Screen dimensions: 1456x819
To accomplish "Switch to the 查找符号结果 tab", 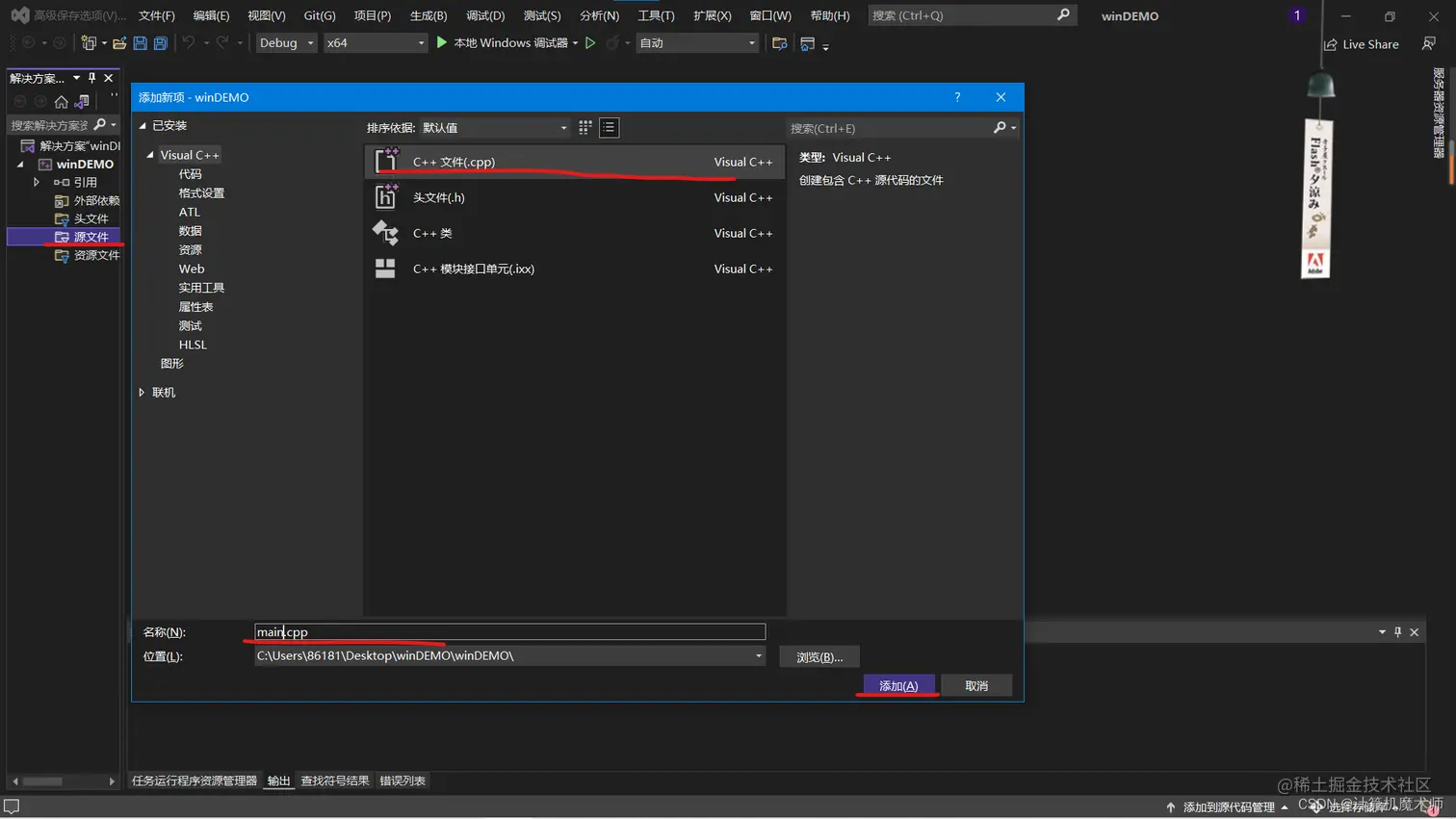I will [x=335, y=781].
